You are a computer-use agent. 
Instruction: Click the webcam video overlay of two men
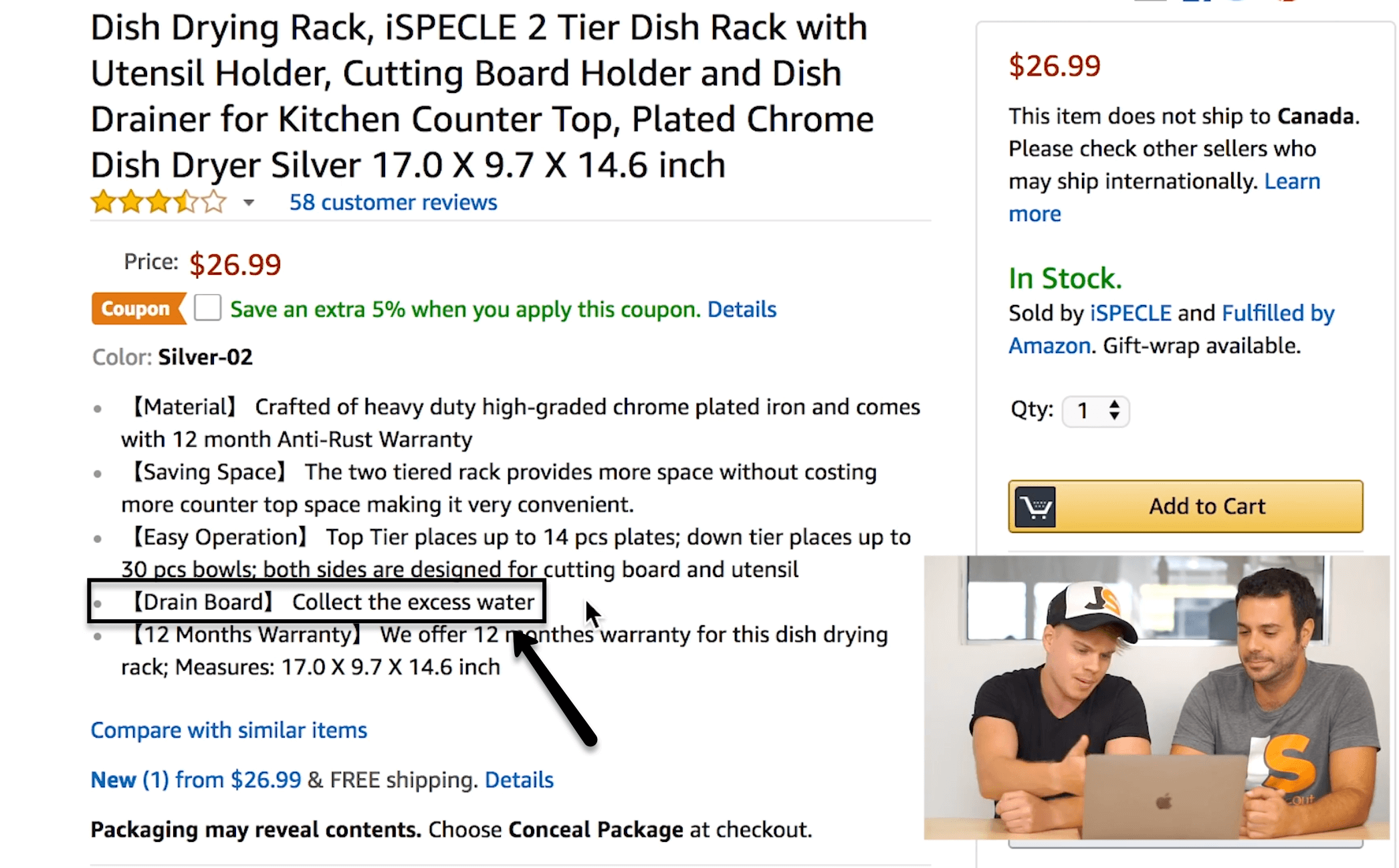(1156, 697)
